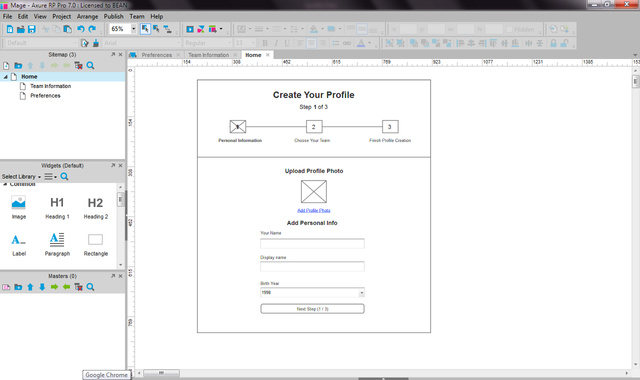The width and height of the screenshot is (640, 380).
Task: Open the zoom level 65% dropdown
Action: [x=133, y=29]
